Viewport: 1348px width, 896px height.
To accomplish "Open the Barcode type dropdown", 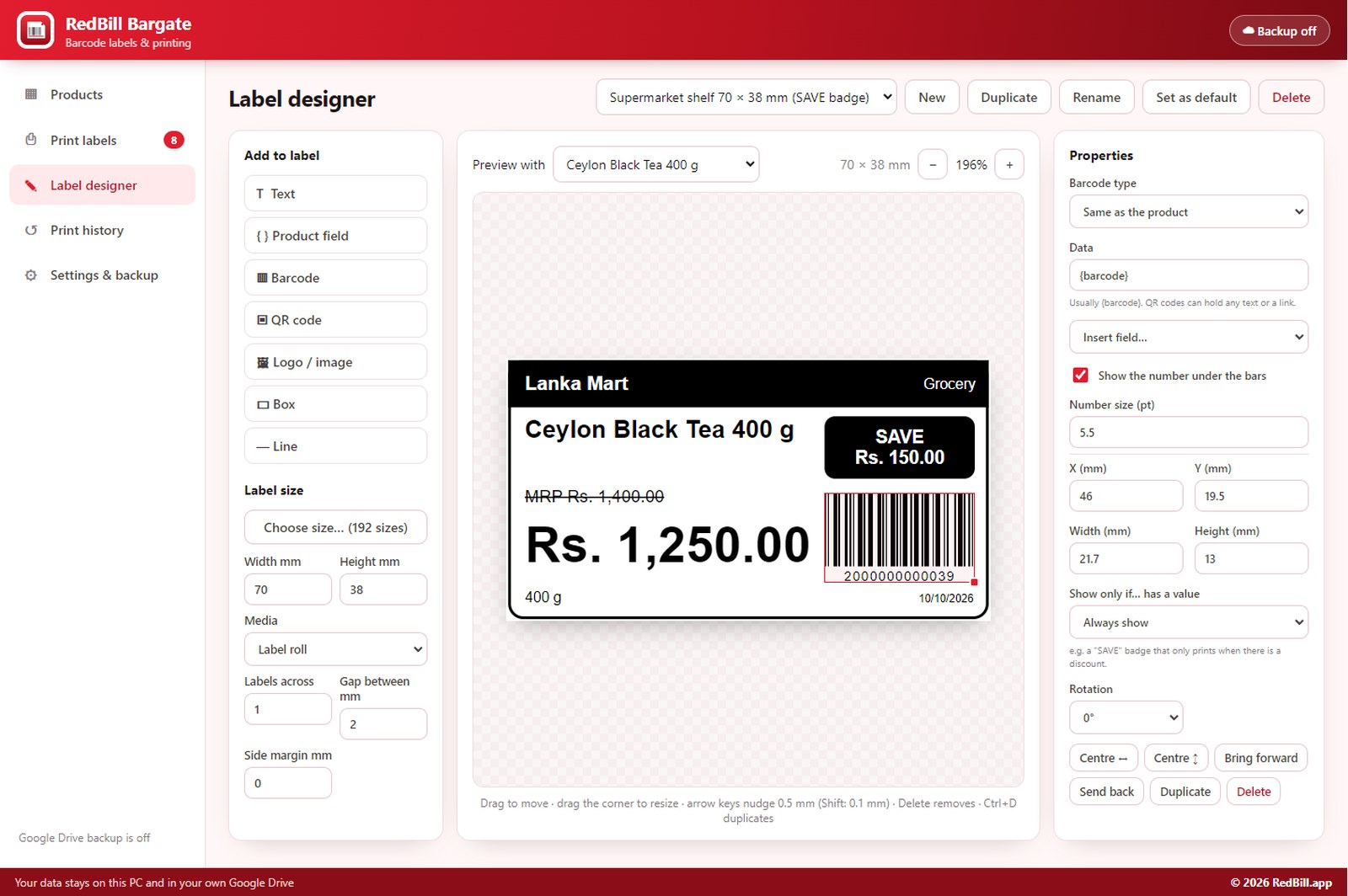I will point(1189,212).
